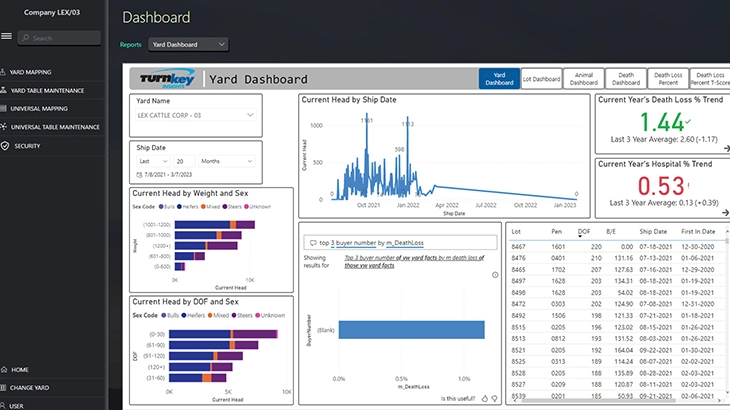The image size is (730, 410).
Task: Sort table by Ship Date column
Action: [x=653, y=231]
